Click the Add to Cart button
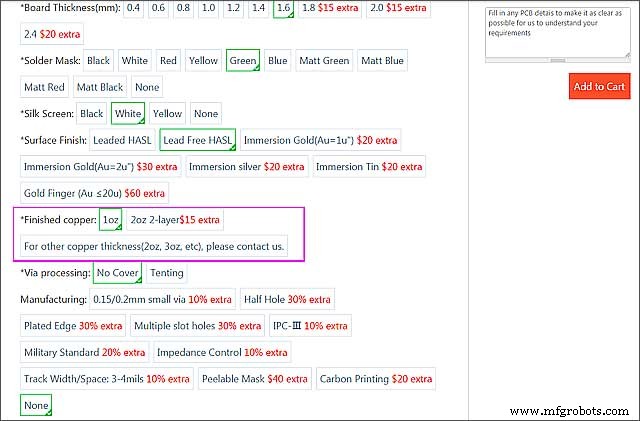Image resolution: width=640 pixels, height=421 pixels. pyautogui.click(x=599, y=86)
